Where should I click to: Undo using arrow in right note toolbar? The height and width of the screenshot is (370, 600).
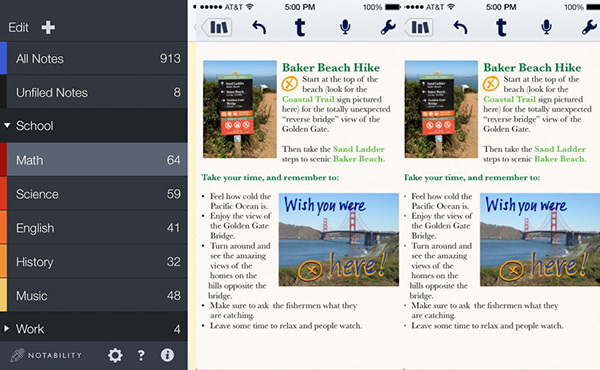(x=461, y=28)
